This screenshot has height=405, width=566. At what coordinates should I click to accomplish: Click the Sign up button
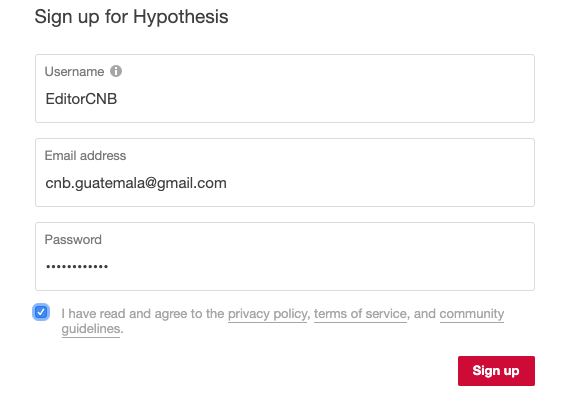[496, 371]
